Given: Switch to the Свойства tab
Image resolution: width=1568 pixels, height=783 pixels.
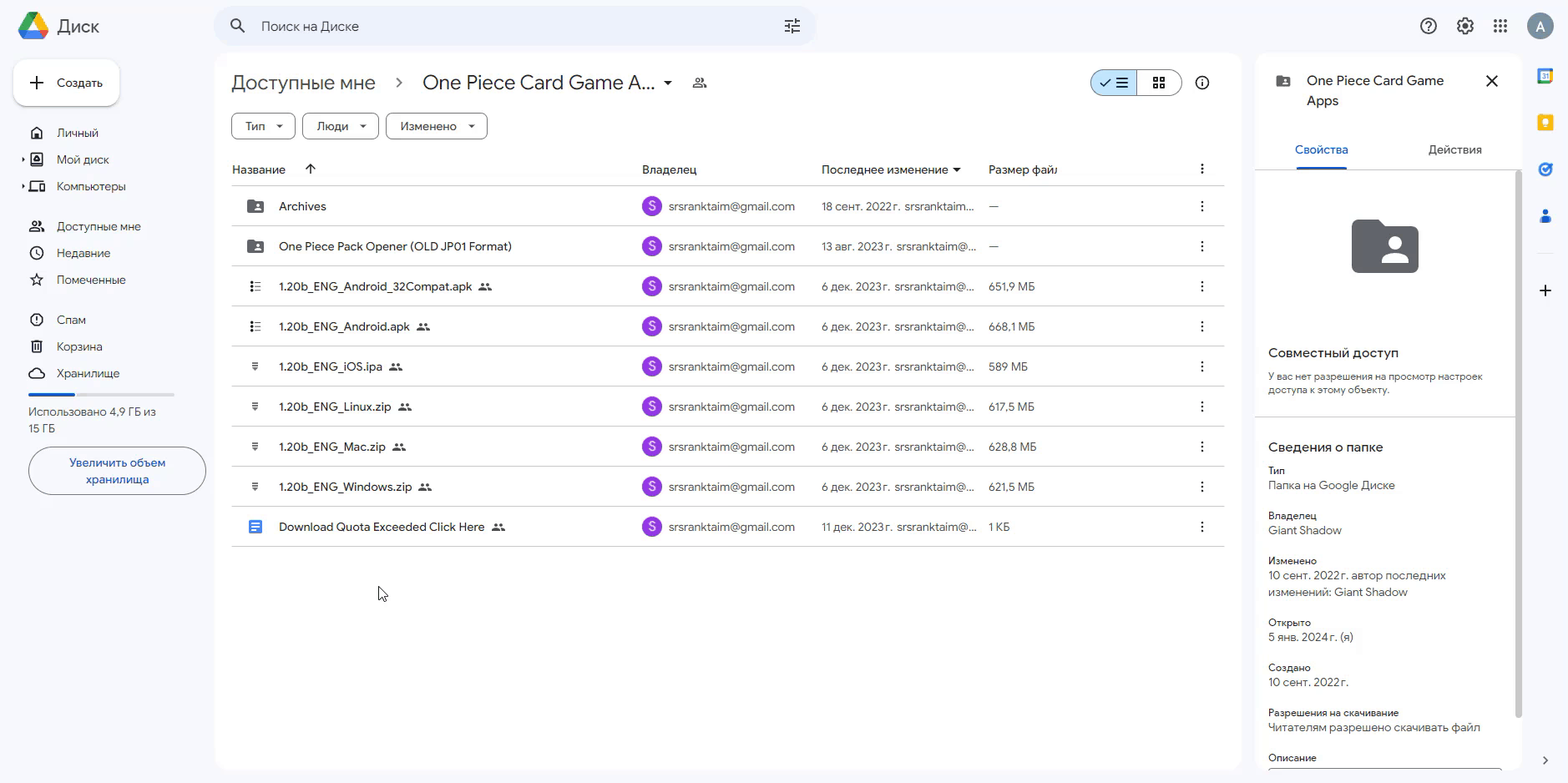Looking at the screenshot, I should pyautogui.click(x=1321, y=149).
